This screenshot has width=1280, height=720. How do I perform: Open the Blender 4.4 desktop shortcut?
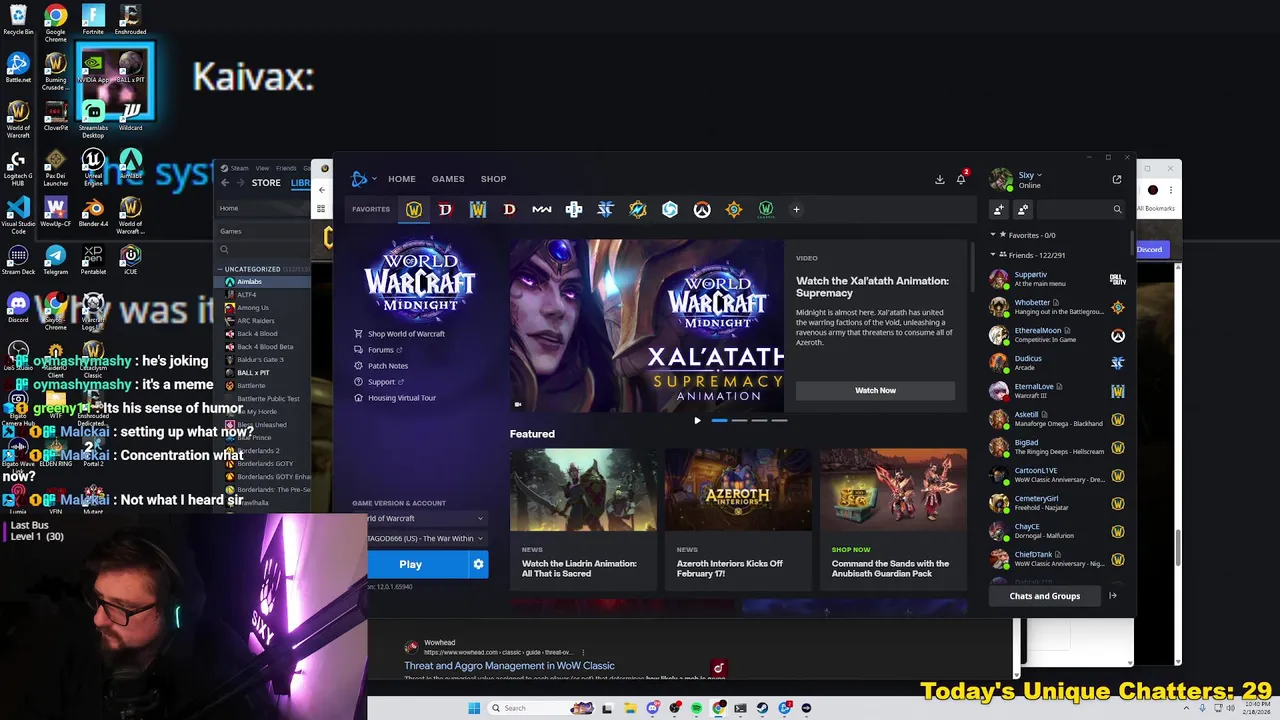93,212
